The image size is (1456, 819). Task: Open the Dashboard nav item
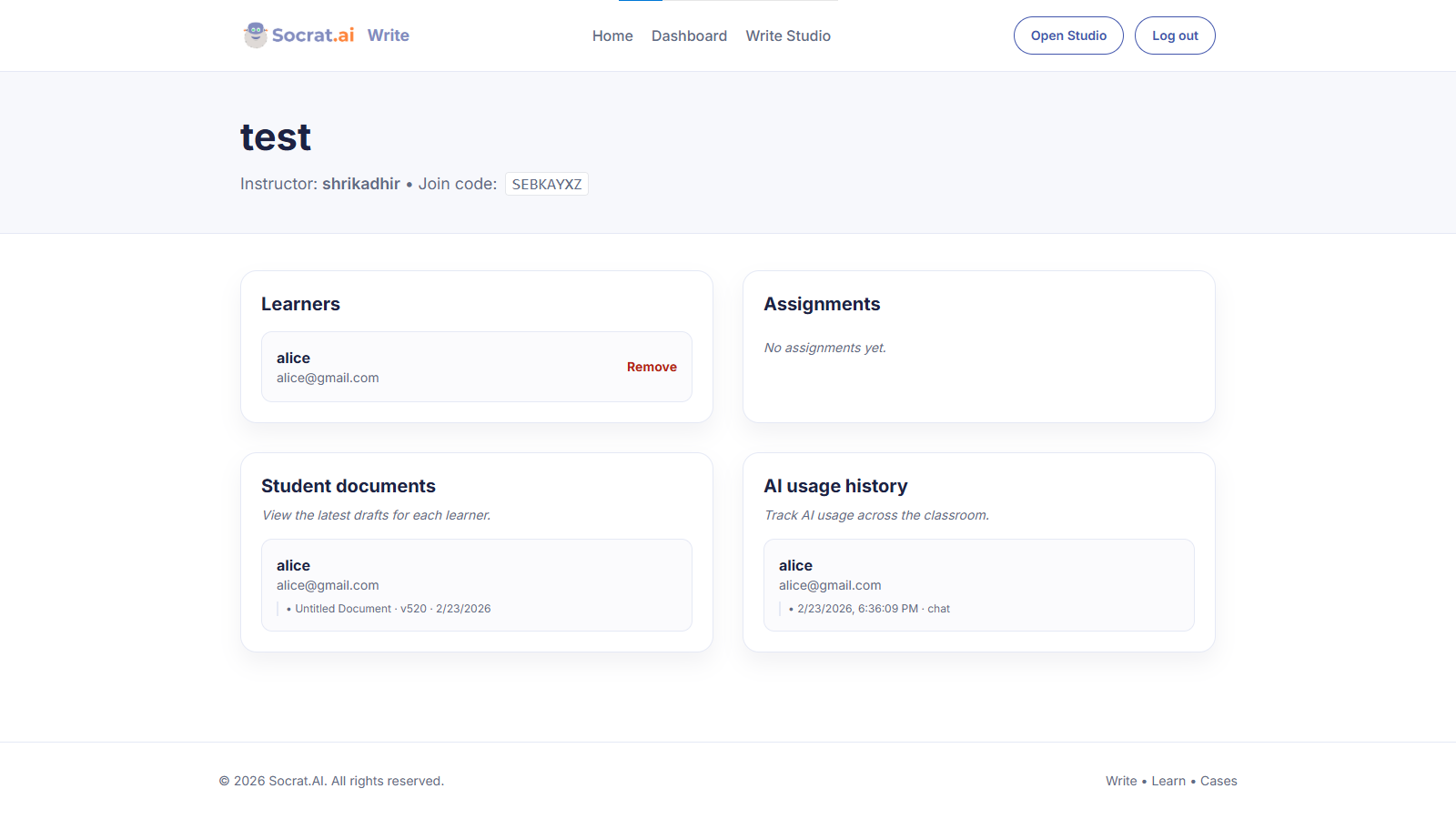click(689, 36)
